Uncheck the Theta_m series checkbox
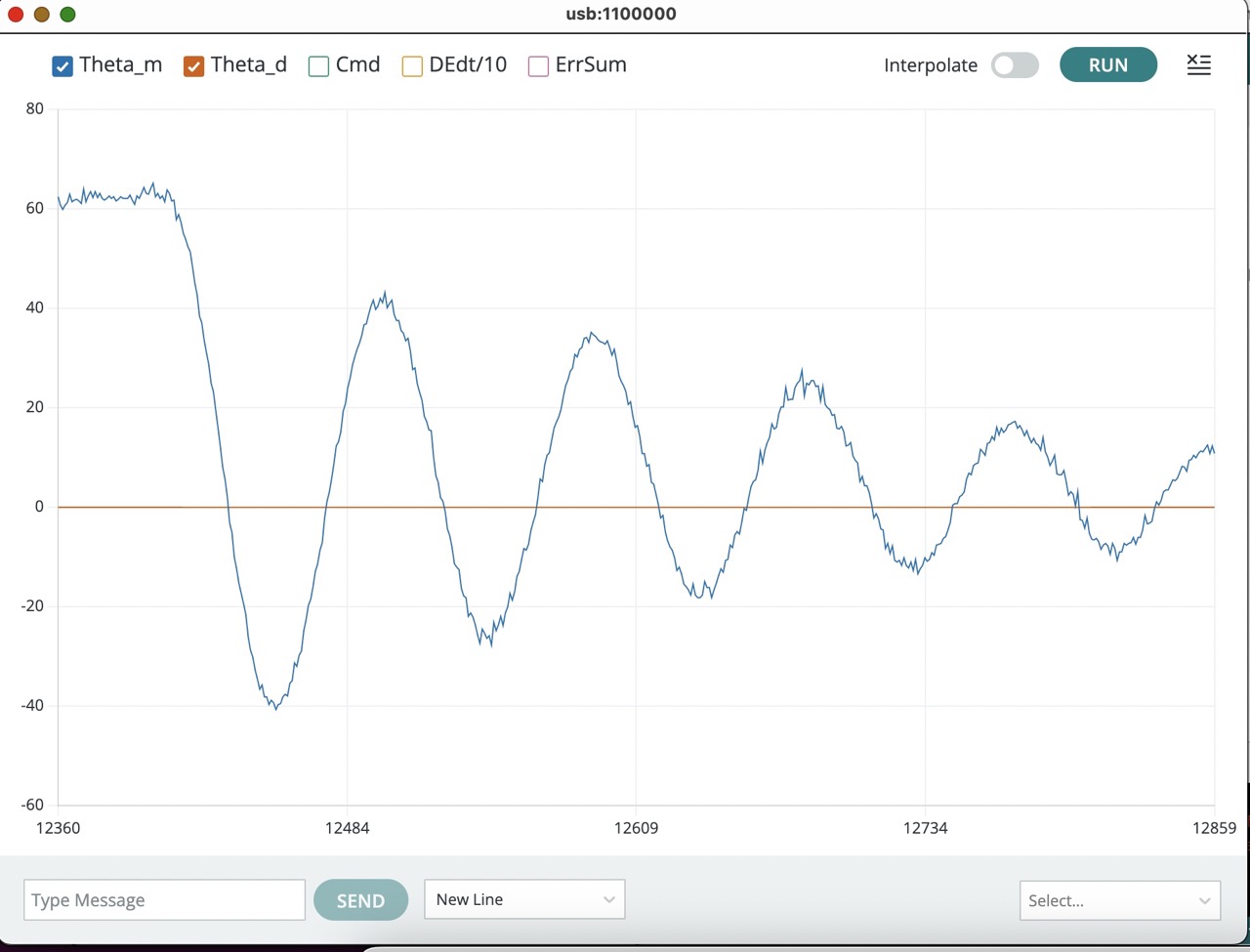 62,66
